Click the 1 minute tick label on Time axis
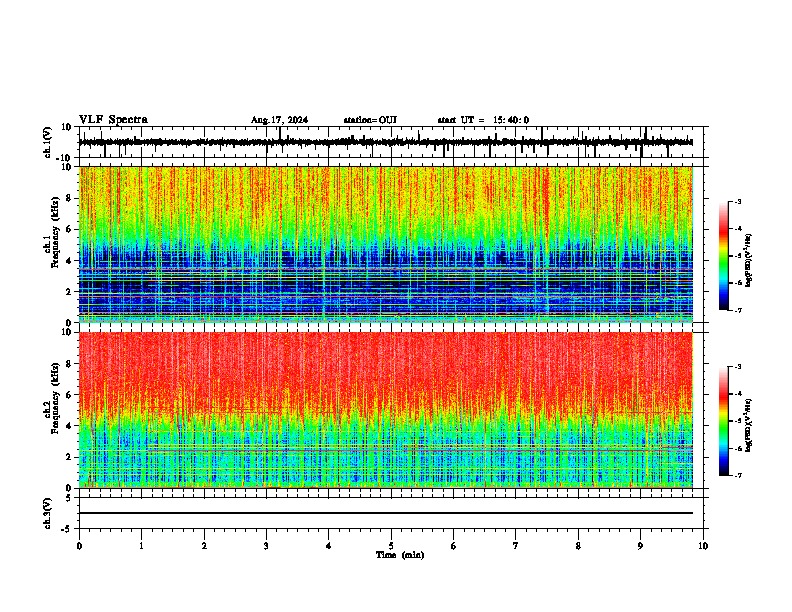The height and width of the screenshot is (612, 792). tap(141, 546)
